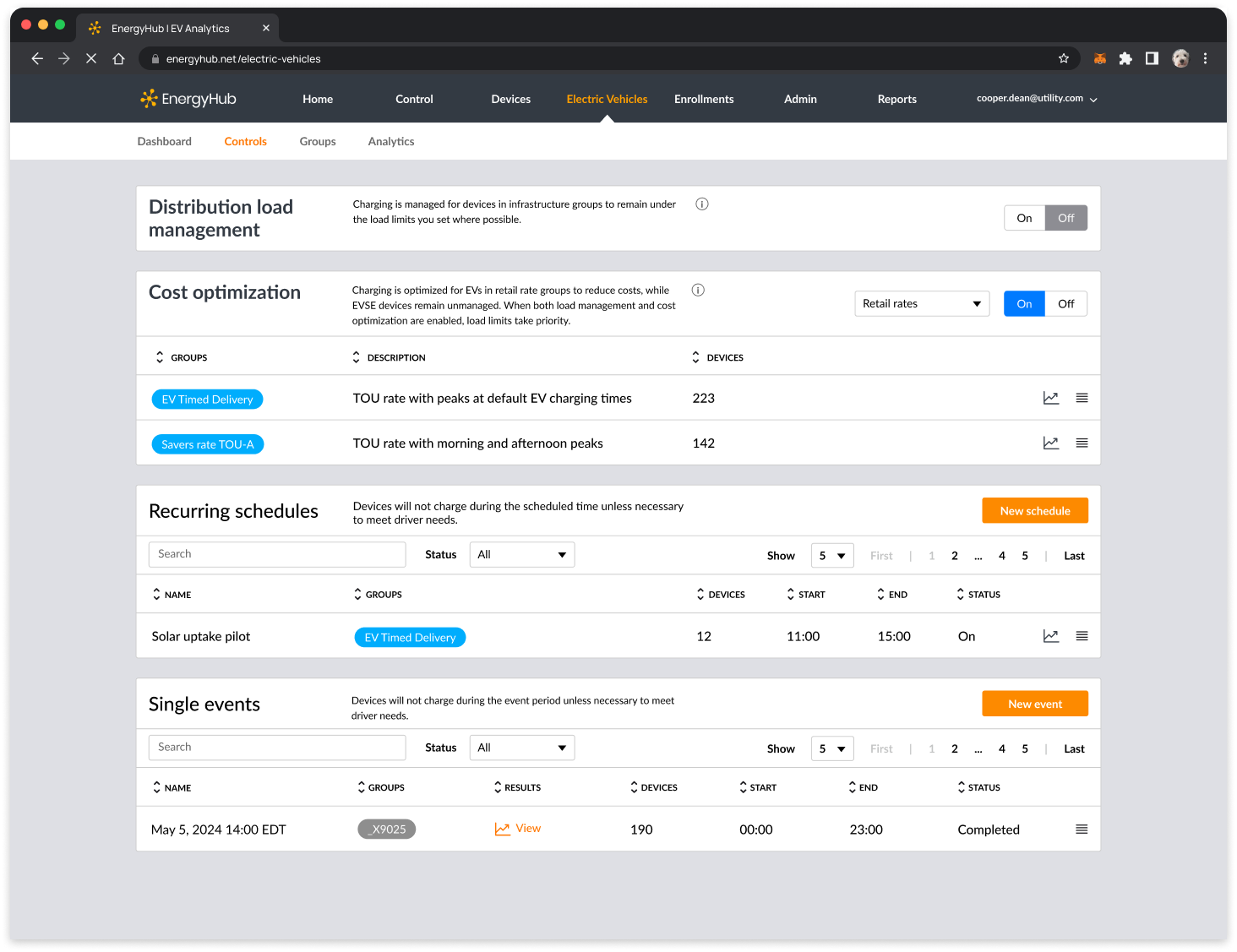This screenshot has width=1237, height=952.
Task: Switch Cost optimization toggle to On
Action: coord(1024,304)
